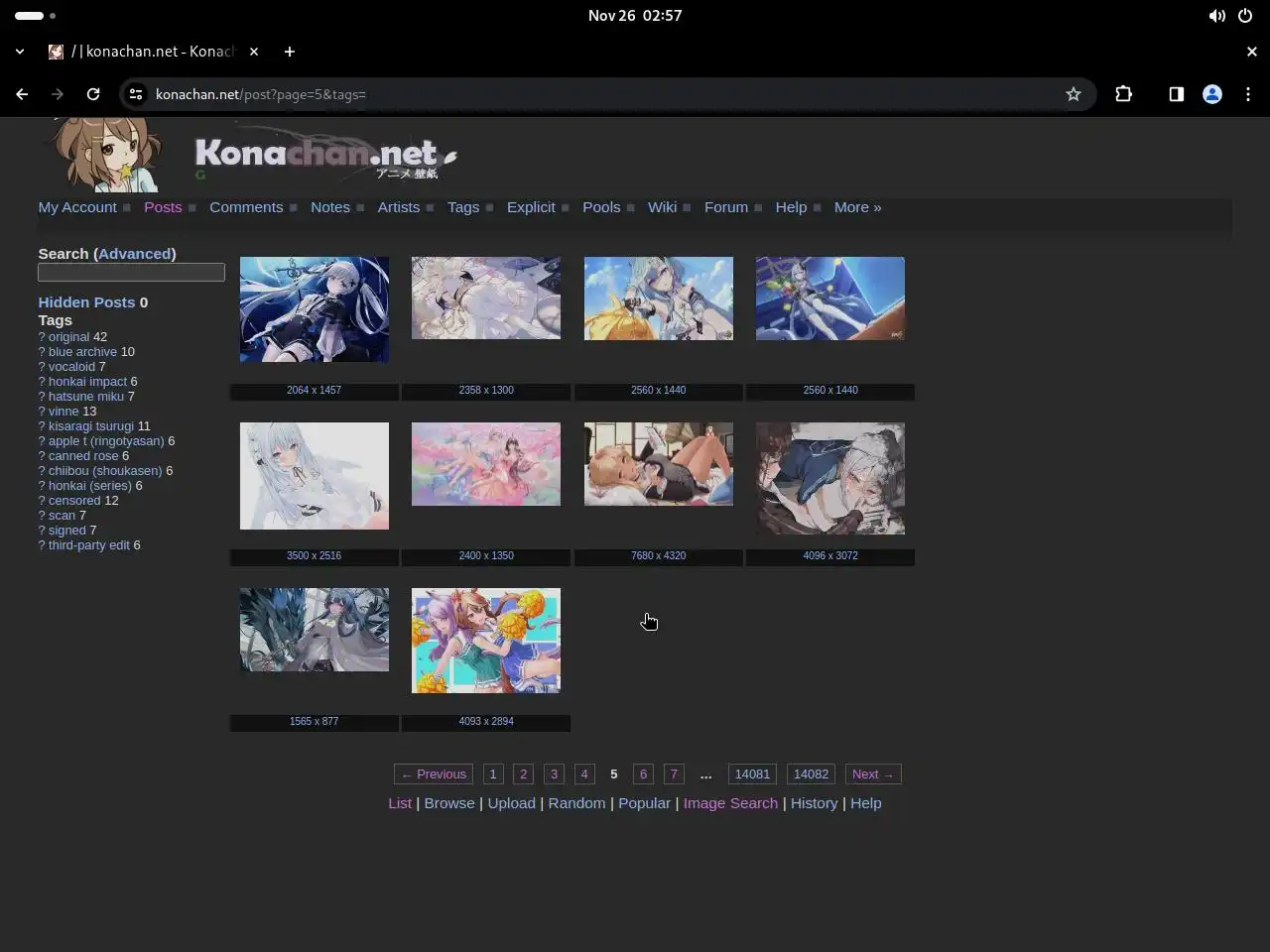
Task: Focus the Search input field
Action: [x=131, y=272]
